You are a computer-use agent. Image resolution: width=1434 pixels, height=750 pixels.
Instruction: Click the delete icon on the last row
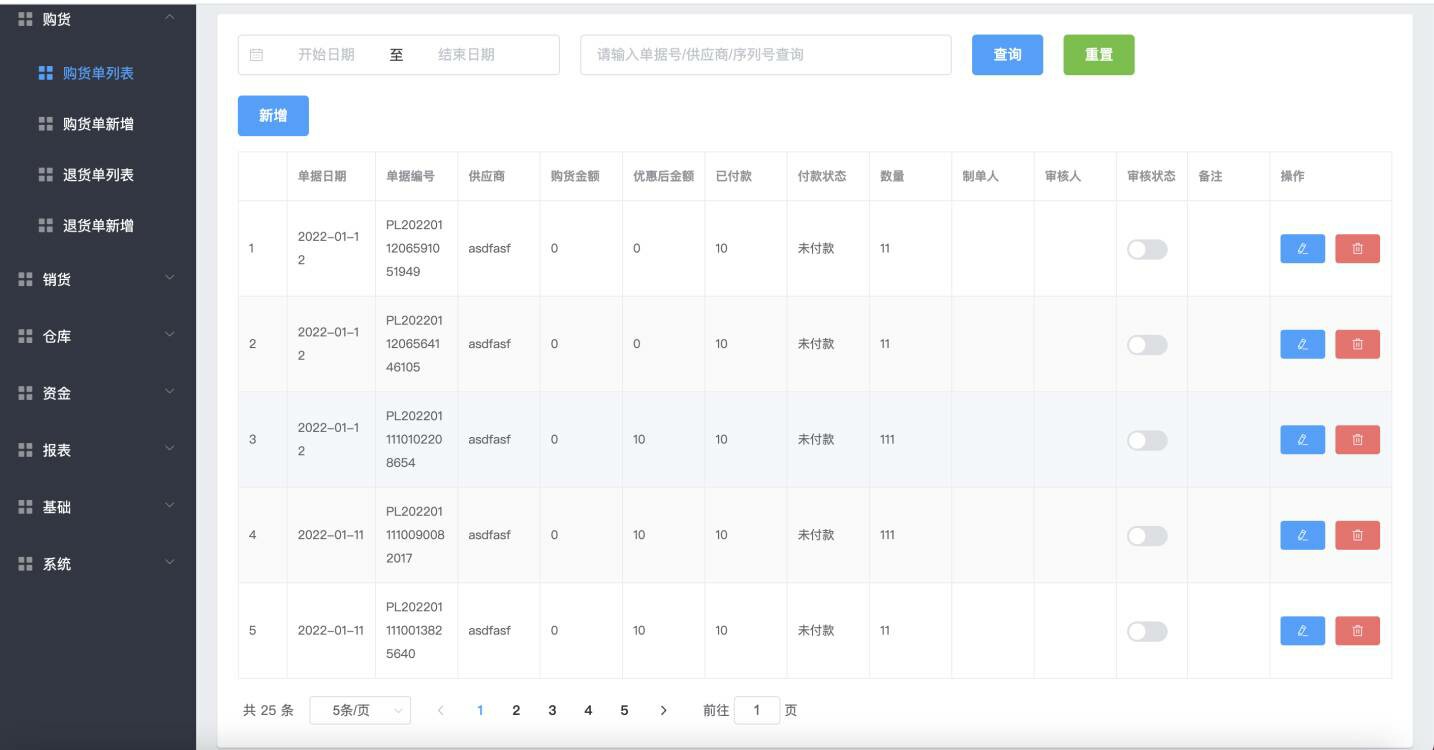click(x=1358, y=630)
